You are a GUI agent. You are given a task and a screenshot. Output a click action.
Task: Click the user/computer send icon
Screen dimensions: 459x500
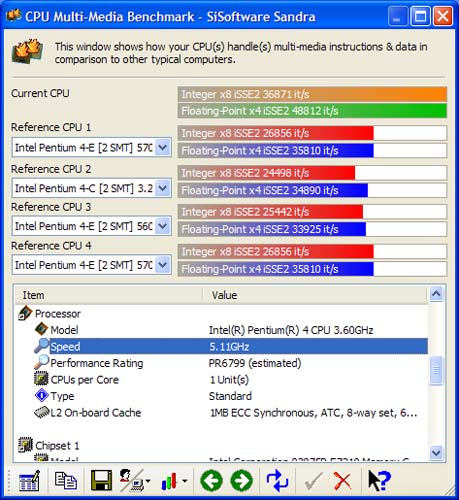[x=131, y=481]
